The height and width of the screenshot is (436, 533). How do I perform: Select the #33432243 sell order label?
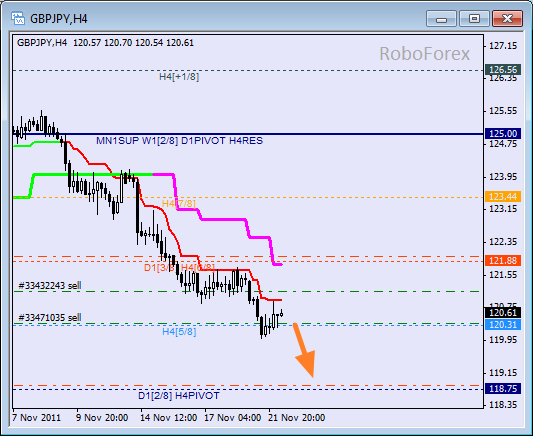pyautogui.click(x=50, y=285)
